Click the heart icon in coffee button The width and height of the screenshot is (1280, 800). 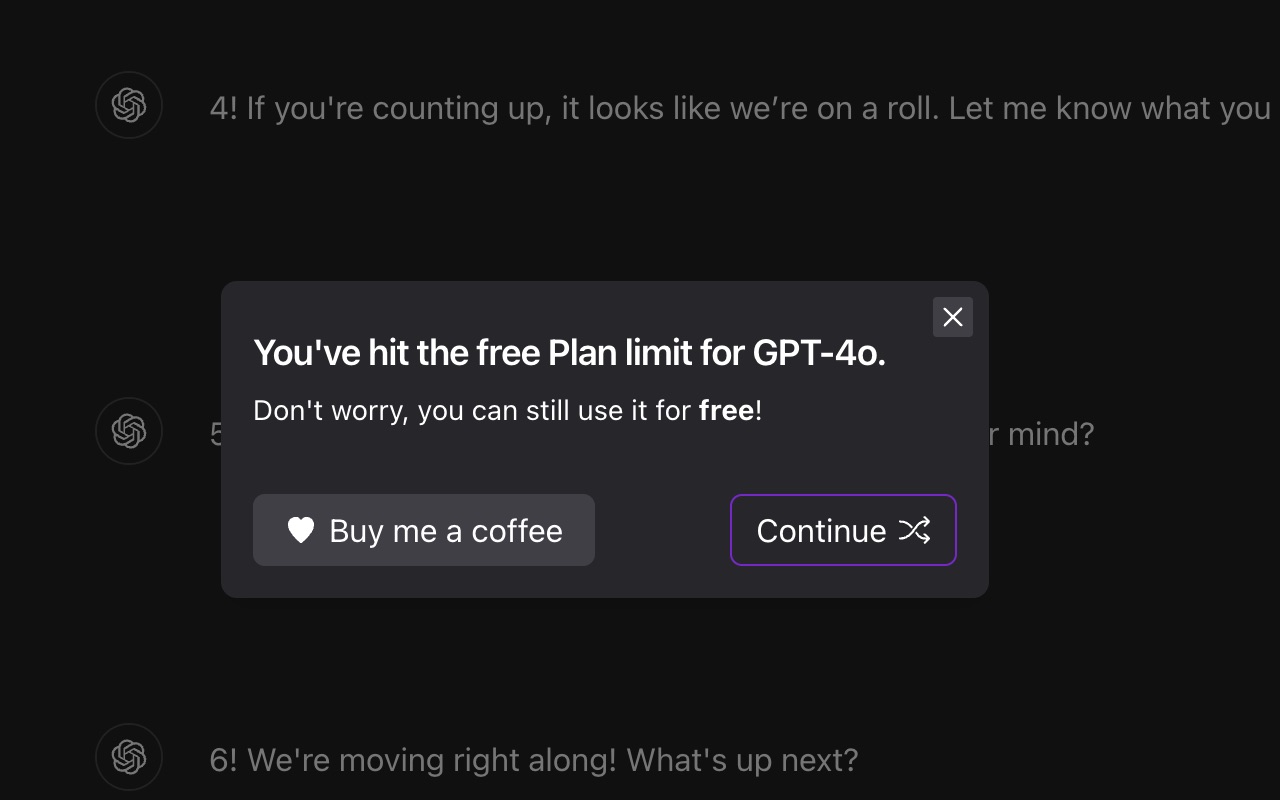tap(301, 530)
